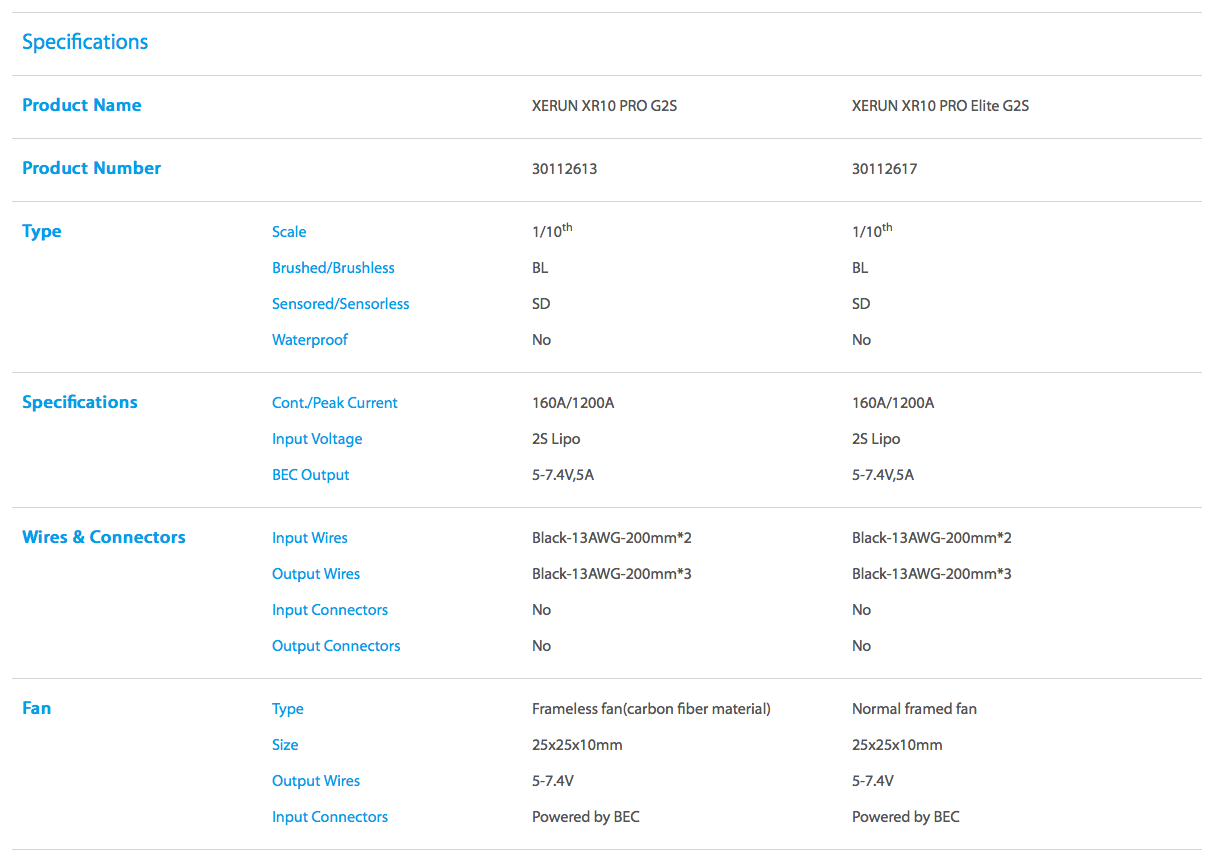1216x863 pixels.
Task: Click the 2S Lipo value for PRO G2S
Action: pyautogui.click(x=556, y=439)
